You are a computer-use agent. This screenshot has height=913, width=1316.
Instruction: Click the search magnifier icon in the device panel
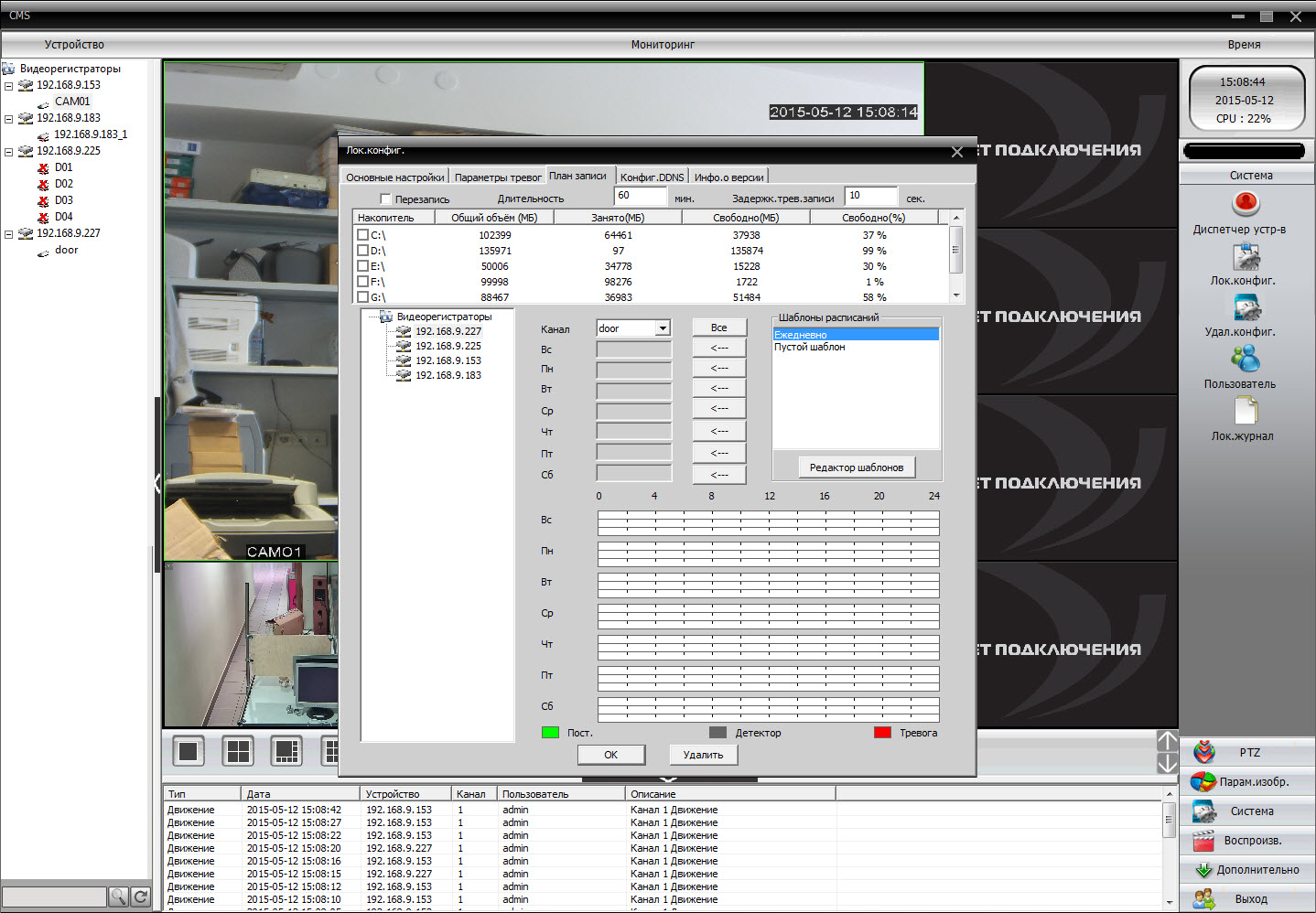click(118, 897)
